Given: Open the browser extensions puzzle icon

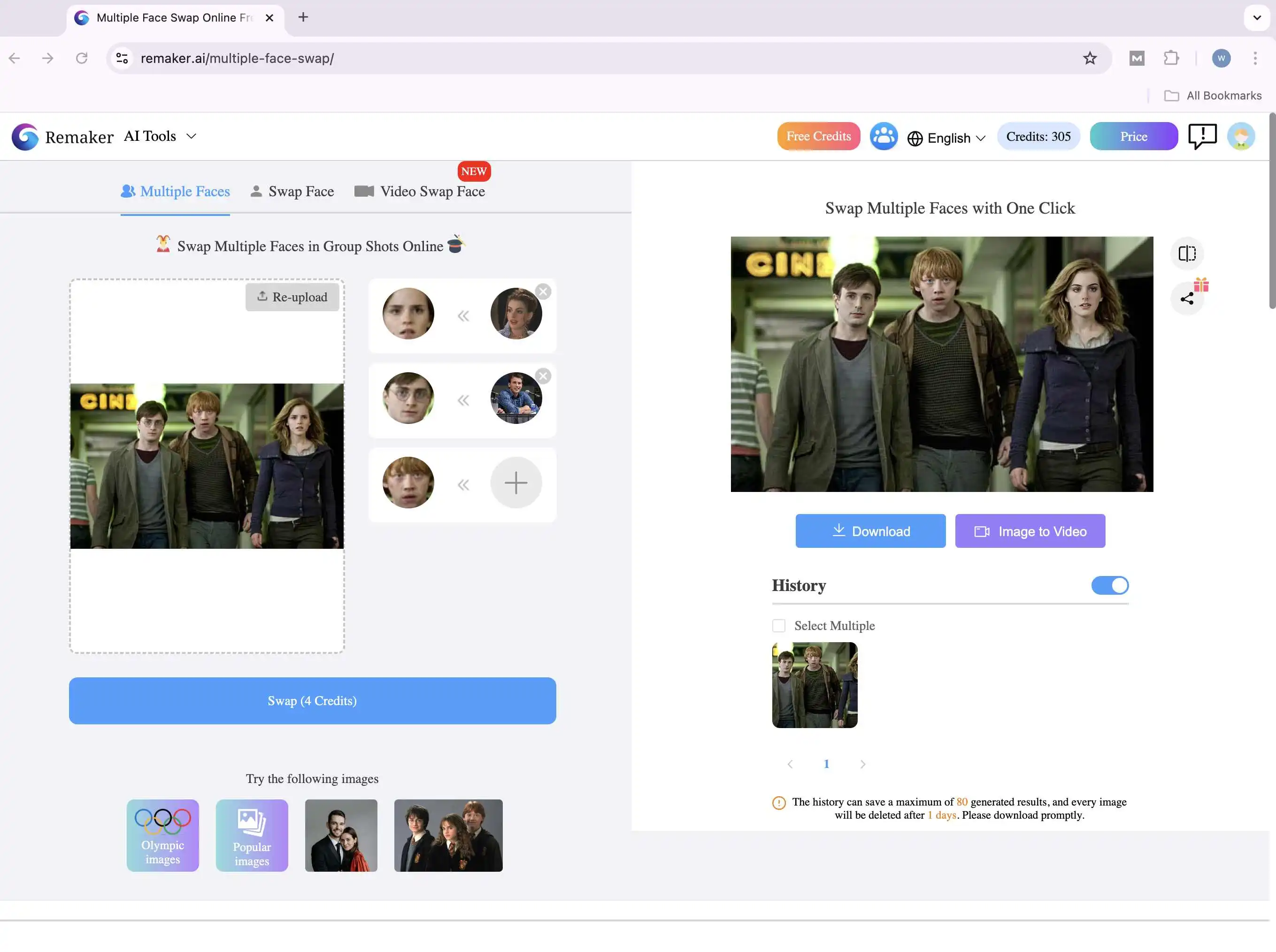Looking at the screenshot, I should [x=1170, y=58].
